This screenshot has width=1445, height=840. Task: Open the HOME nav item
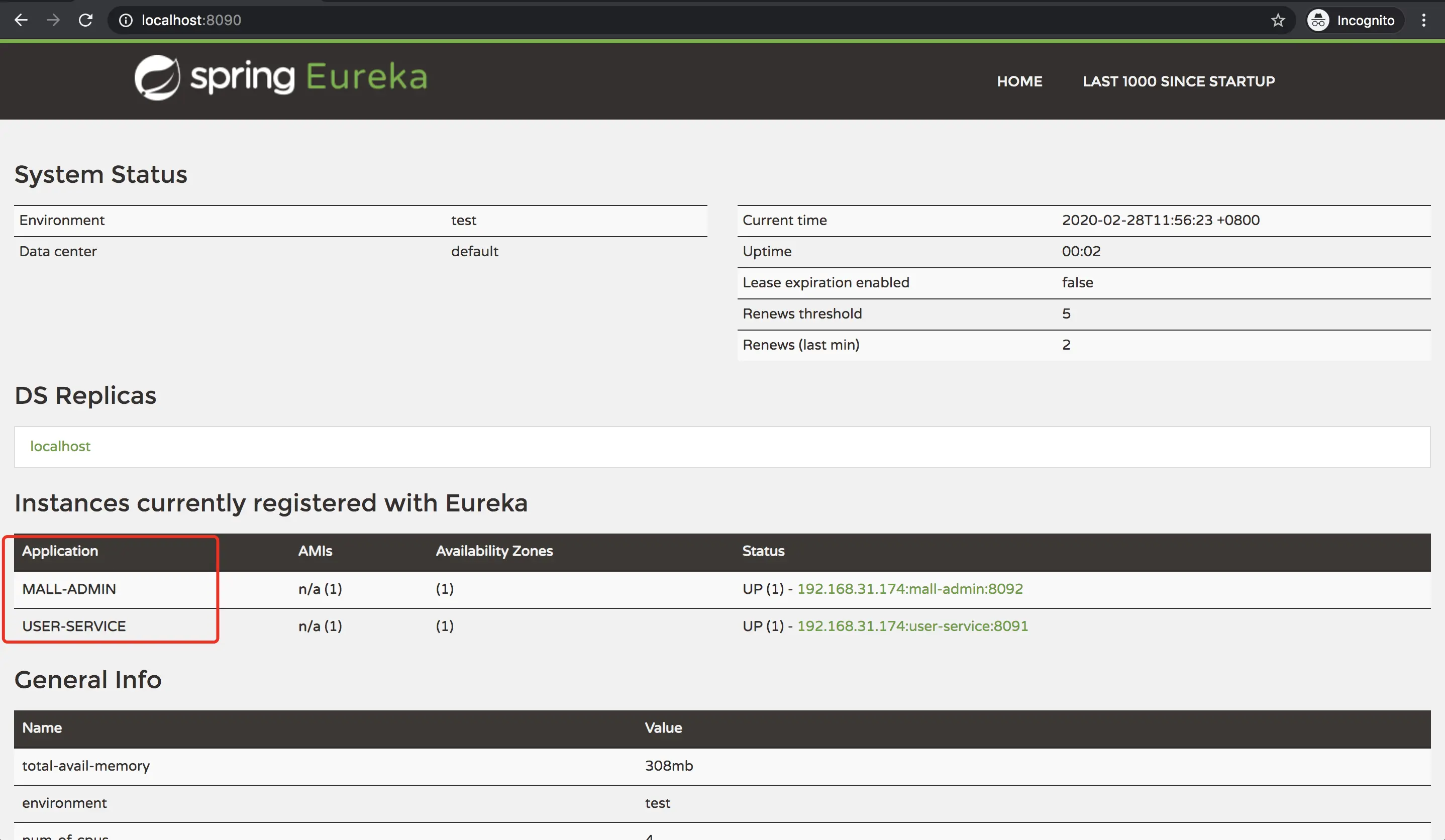[x=1019, y=81]
